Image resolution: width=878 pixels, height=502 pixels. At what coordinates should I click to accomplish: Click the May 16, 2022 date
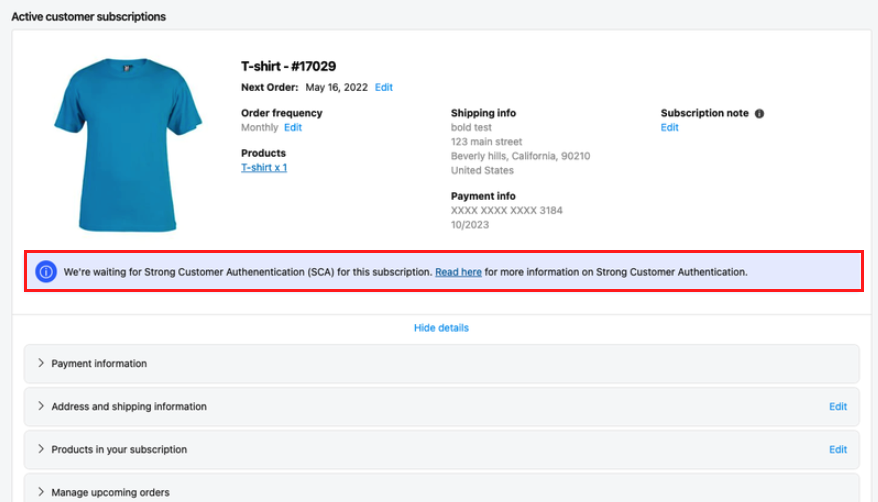tap(337, 87)
